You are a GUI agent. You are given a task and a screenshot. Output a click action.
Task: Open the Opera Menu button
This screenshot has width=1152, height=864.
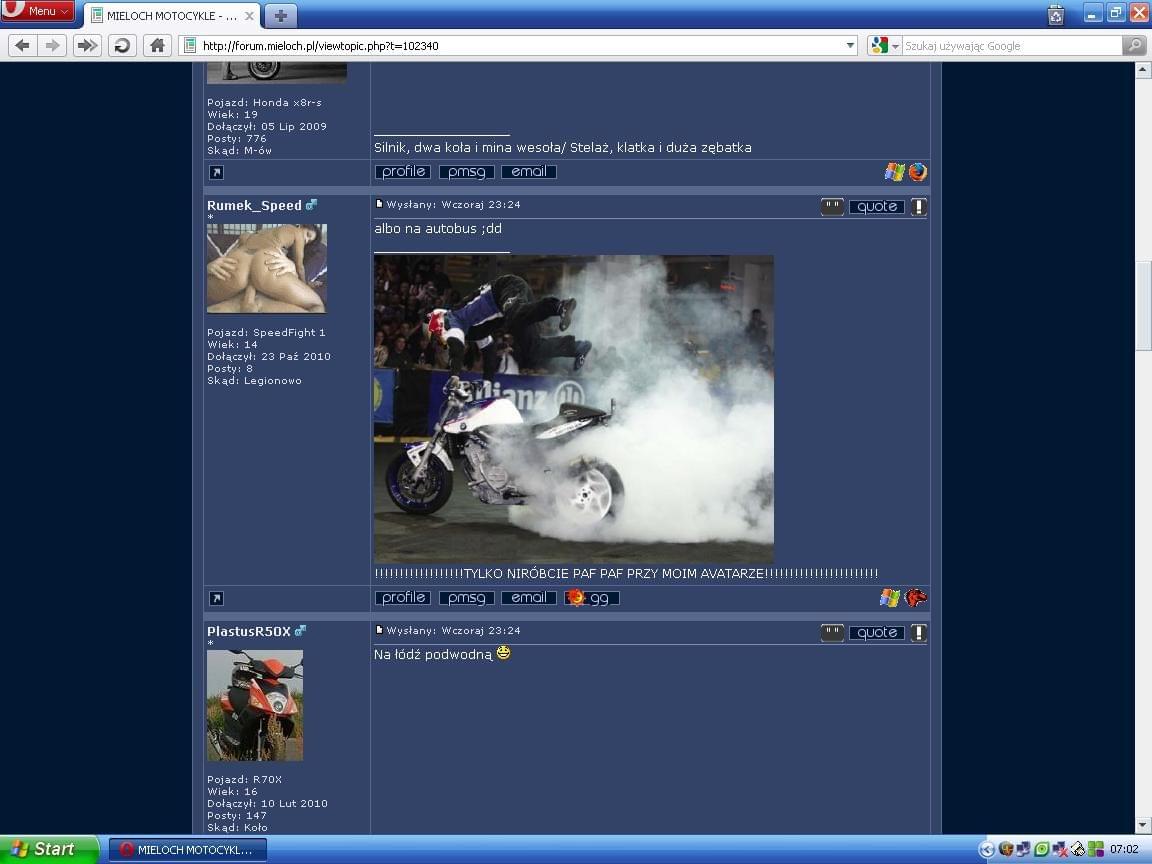pos(38,11)
